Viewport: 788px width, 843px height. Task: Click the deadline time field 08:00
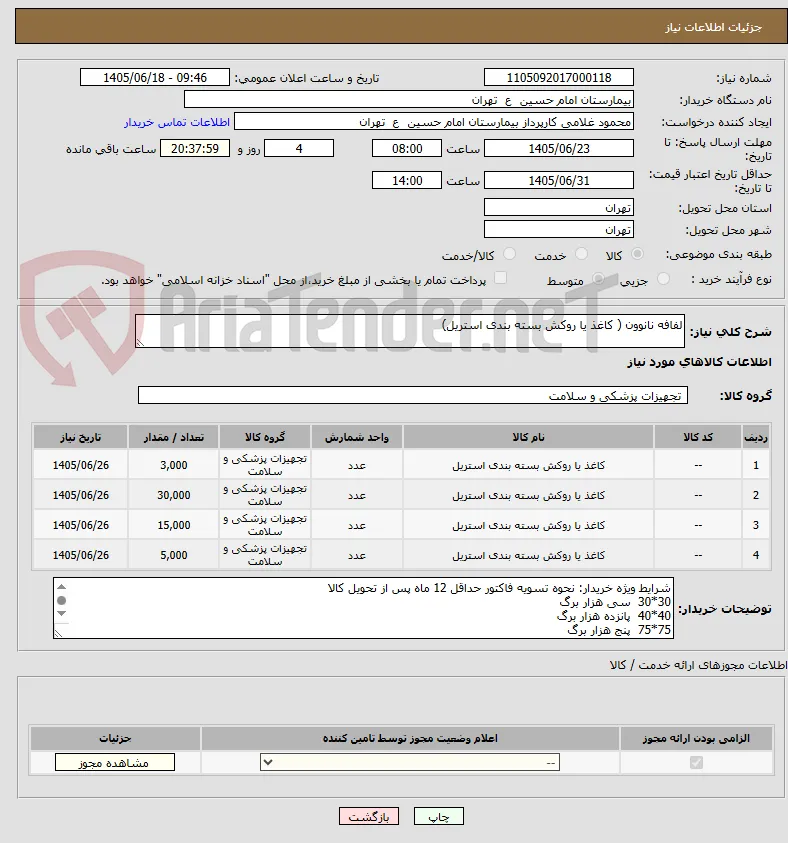pos(406,148)
